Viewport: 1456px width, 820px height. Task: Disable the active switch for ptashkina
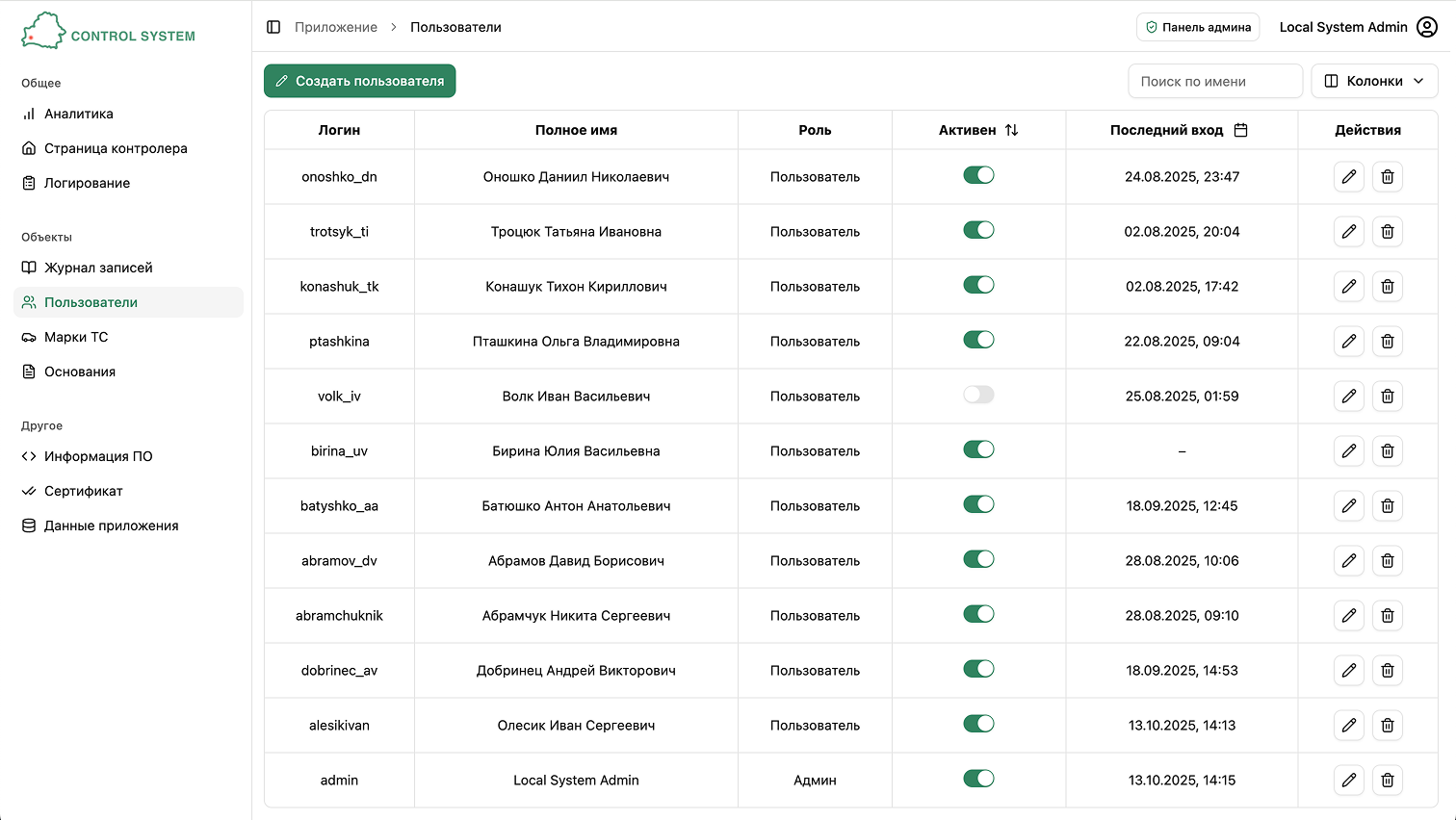[978, 340]
